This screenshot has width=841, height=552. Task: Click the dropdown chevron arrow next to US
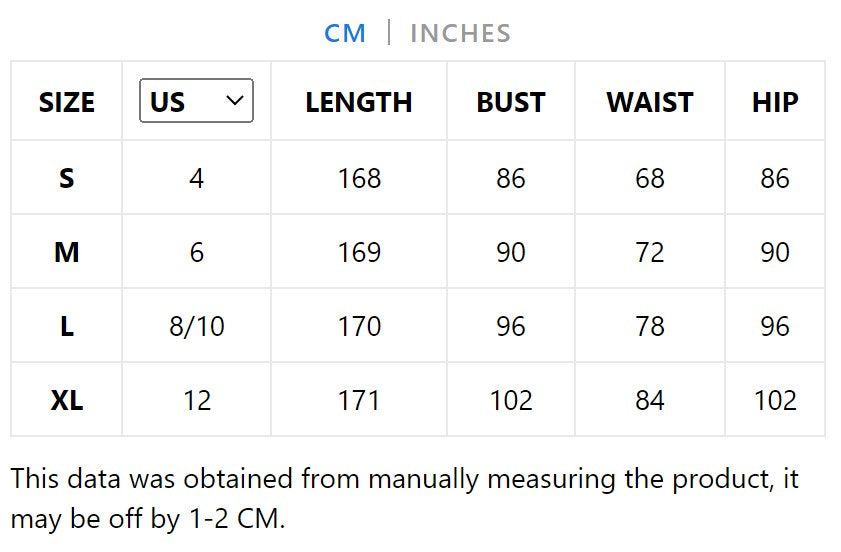click(236, 100)
